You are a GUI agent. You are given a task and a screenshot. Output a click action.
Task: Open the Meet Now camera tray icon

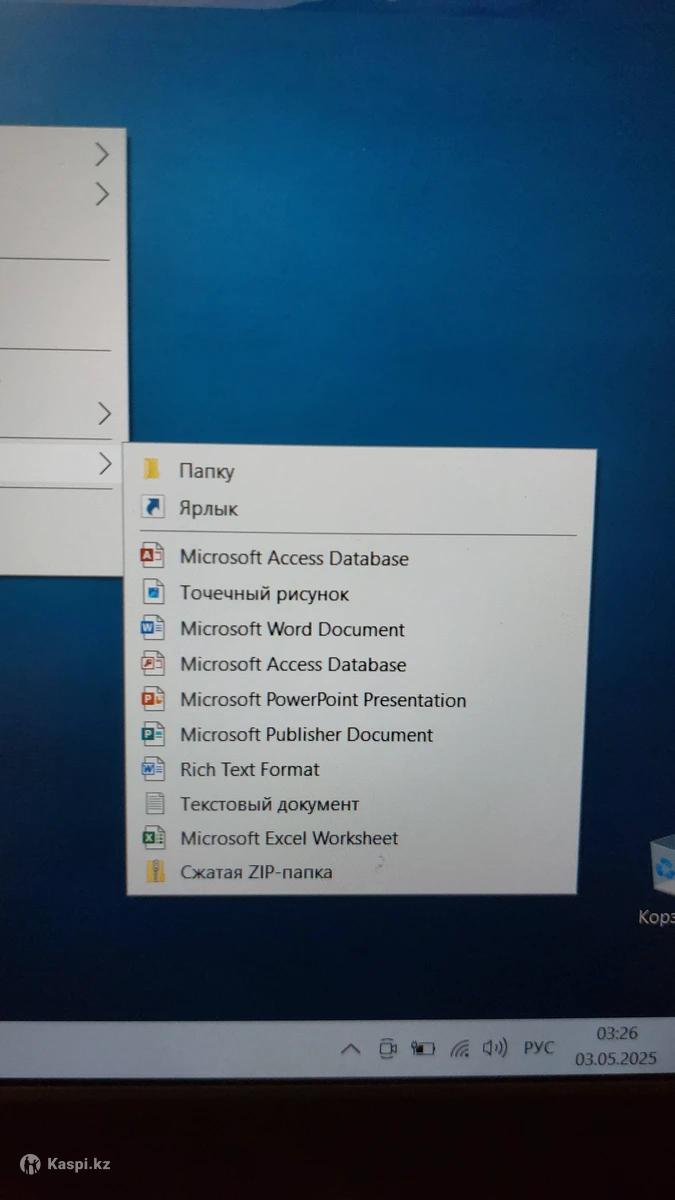(388, 1049)
